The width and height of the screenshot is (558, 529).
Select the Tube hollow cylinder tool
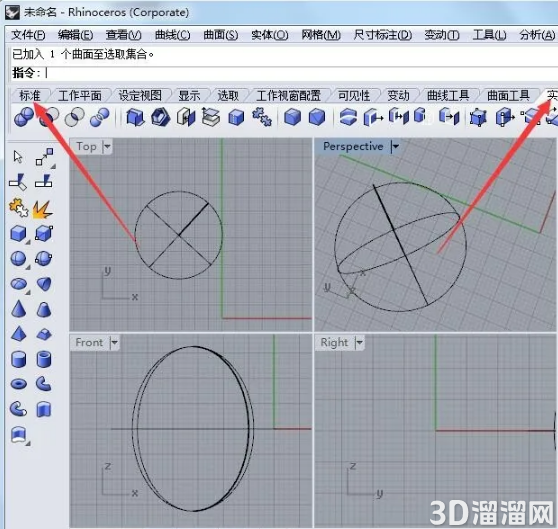[44, 359]
